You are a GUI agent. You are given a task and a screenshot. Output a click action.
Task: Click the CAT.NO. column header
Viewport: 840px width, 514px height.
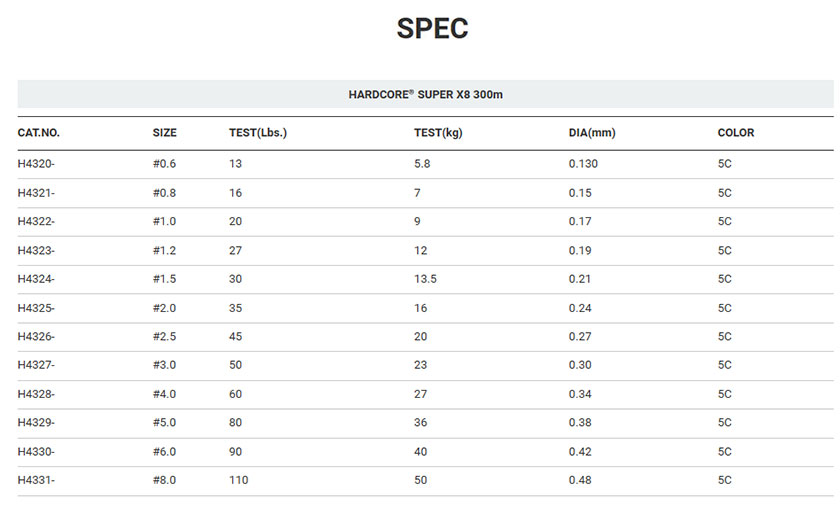(39, 133)
